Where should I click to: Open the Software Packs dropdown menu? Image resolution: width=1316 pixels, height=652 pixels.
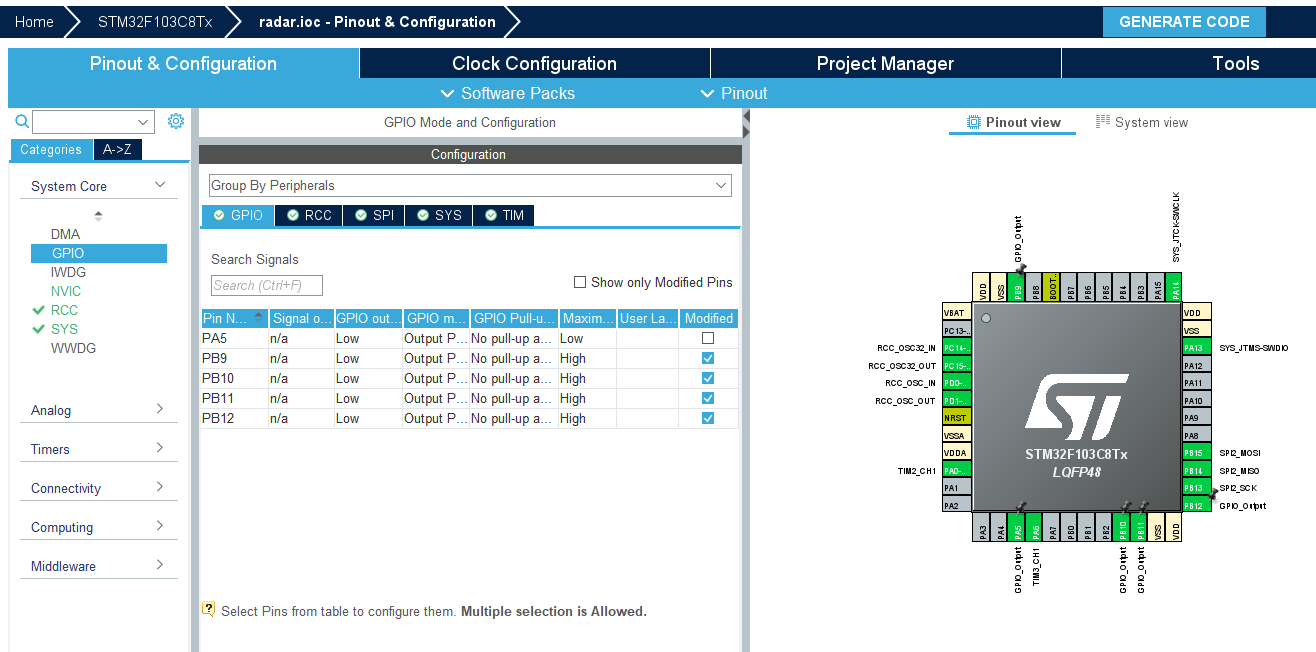point(508,93)
